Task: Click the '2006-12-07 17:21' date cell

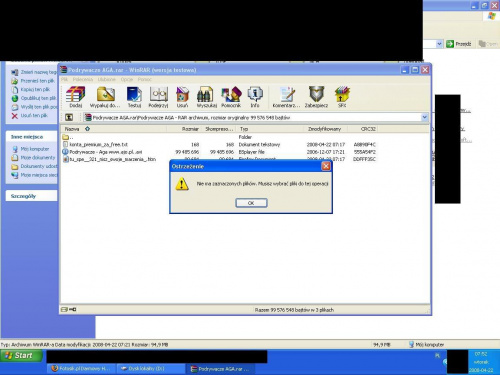Action: (326, 152)
